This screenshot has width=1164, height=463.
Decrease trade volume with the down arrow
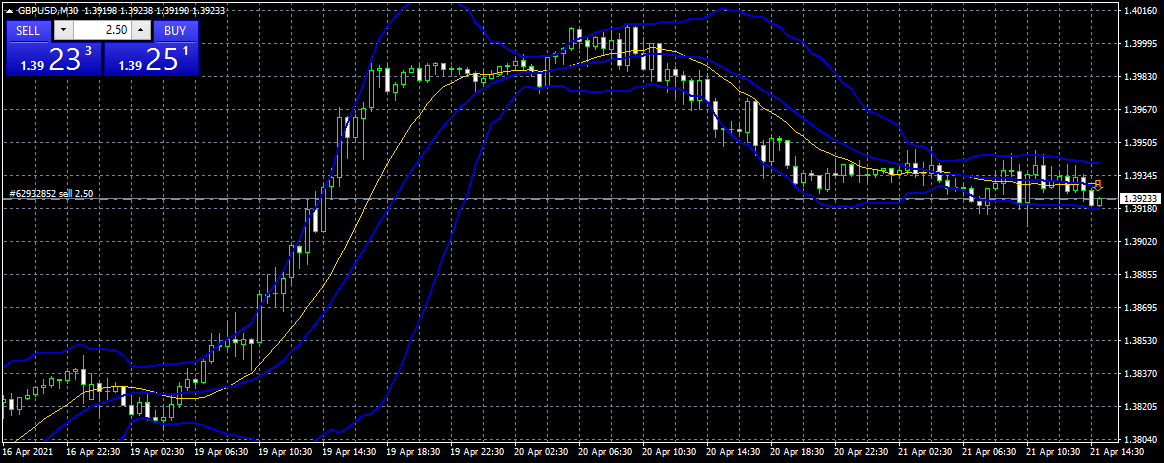64,30
